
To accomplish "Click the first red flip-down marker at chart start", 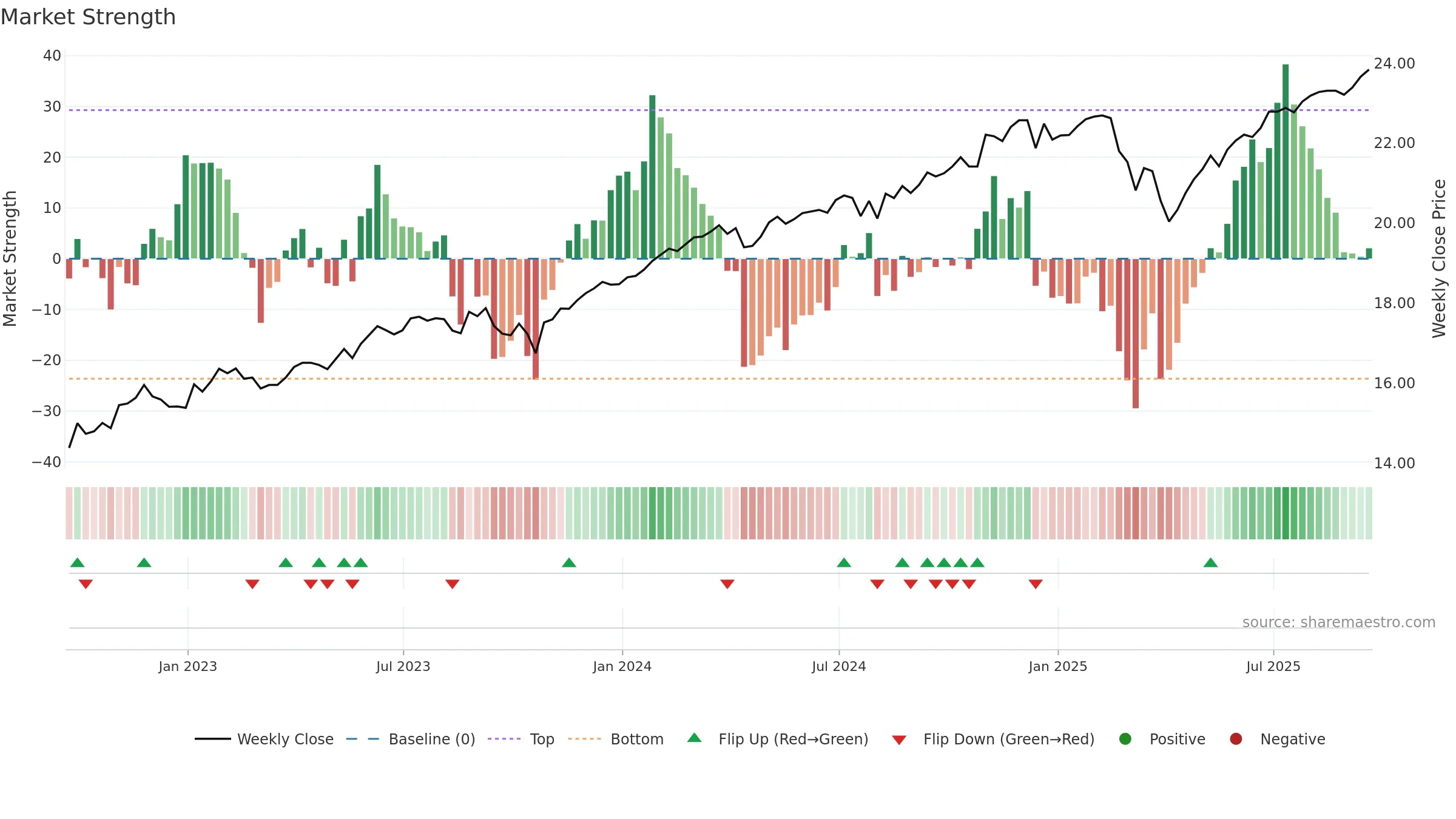I will coord(86,584).
